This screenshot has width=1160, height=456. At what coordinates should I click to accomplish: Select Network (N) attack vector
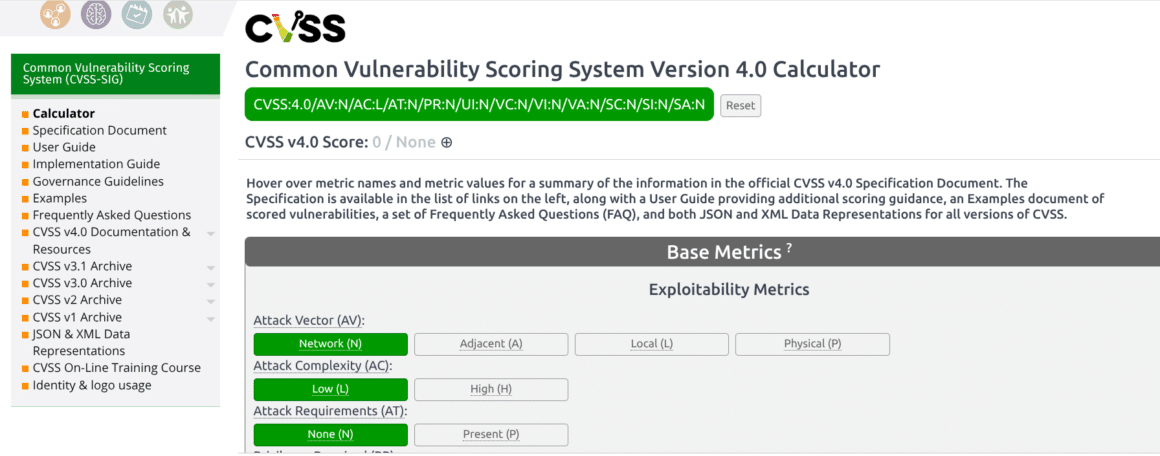pyautogui.click(x=331, y=344)
